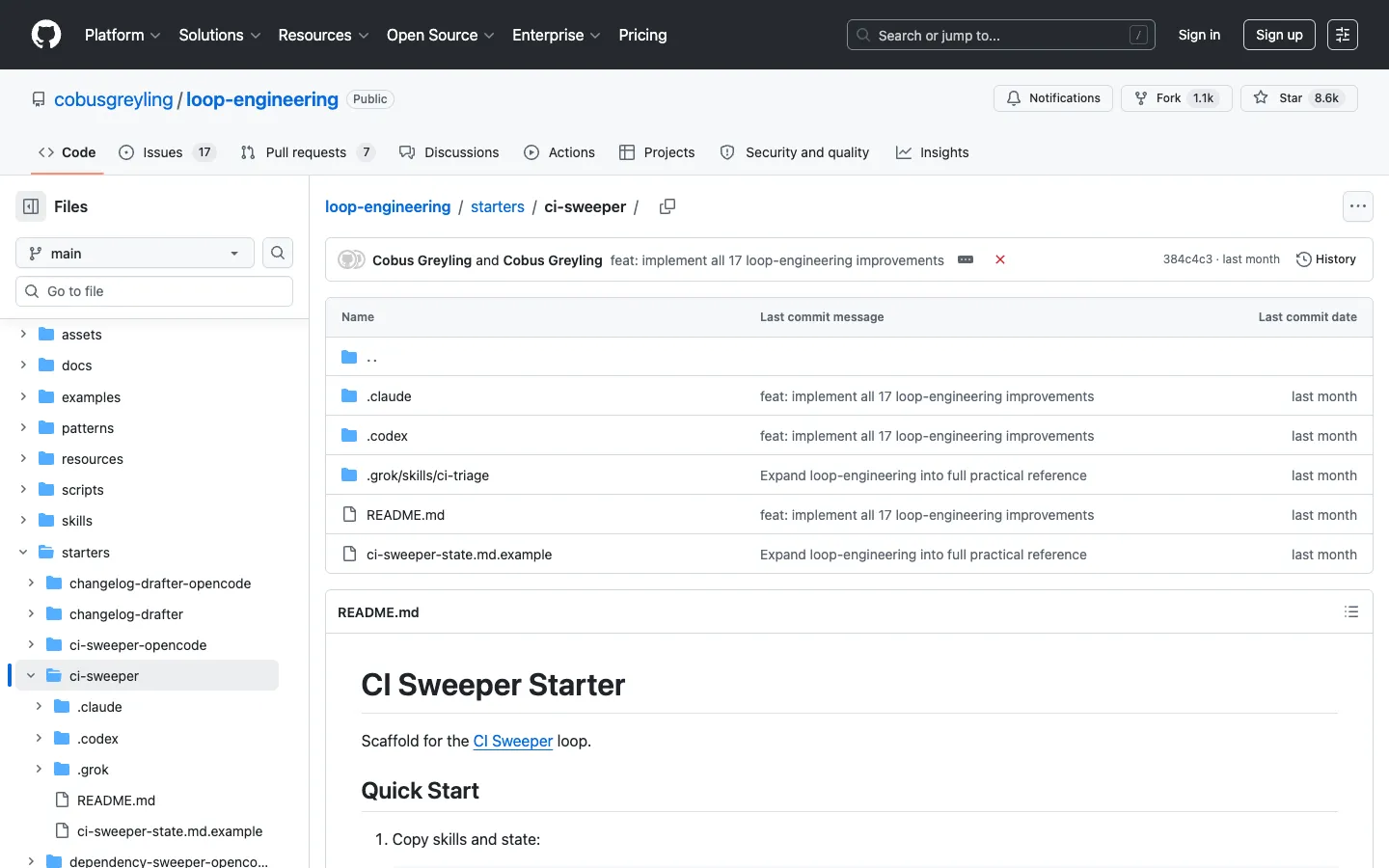The height and width of the screenshot is (868, 1389).
Task: View the Insights tab
Action: coord(933,152)
